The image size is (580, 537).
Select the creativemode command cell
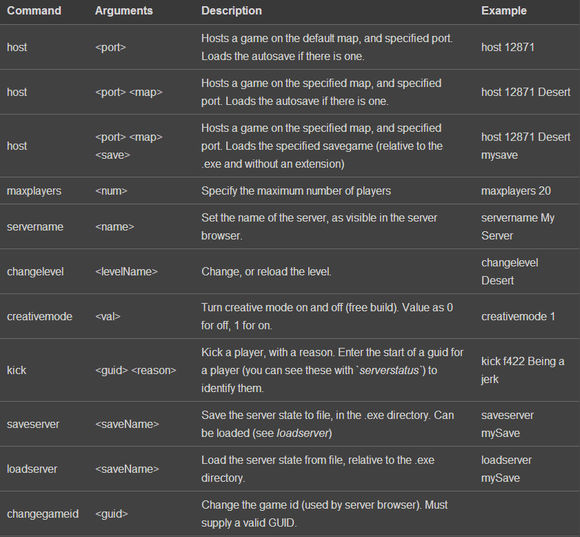(x=40, y=317)
